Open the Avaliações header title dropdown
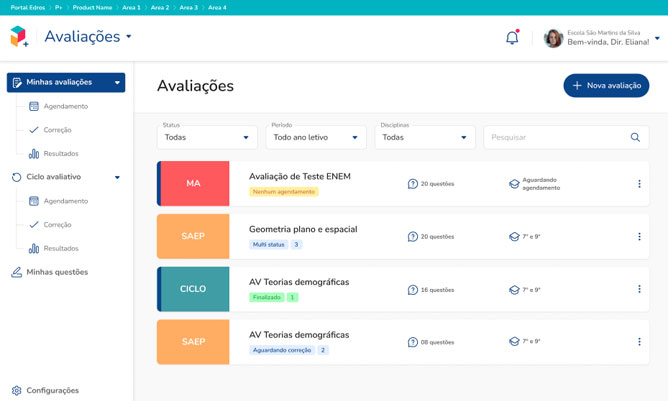 coord(129,37)
